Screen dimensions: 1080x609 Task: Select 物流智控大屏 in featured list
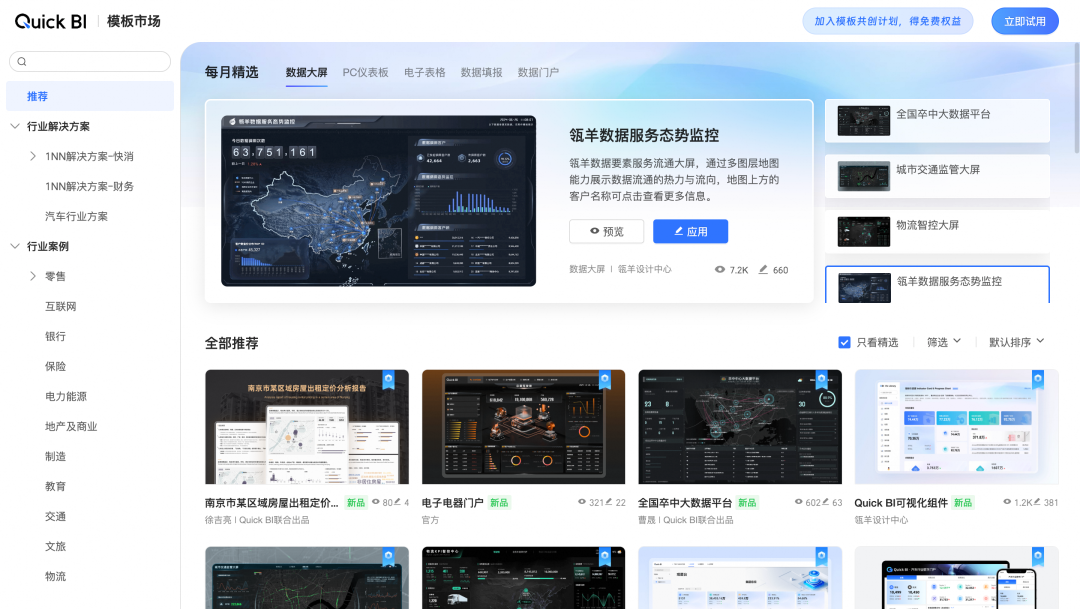pyautogui.click(x=937, y=231)
